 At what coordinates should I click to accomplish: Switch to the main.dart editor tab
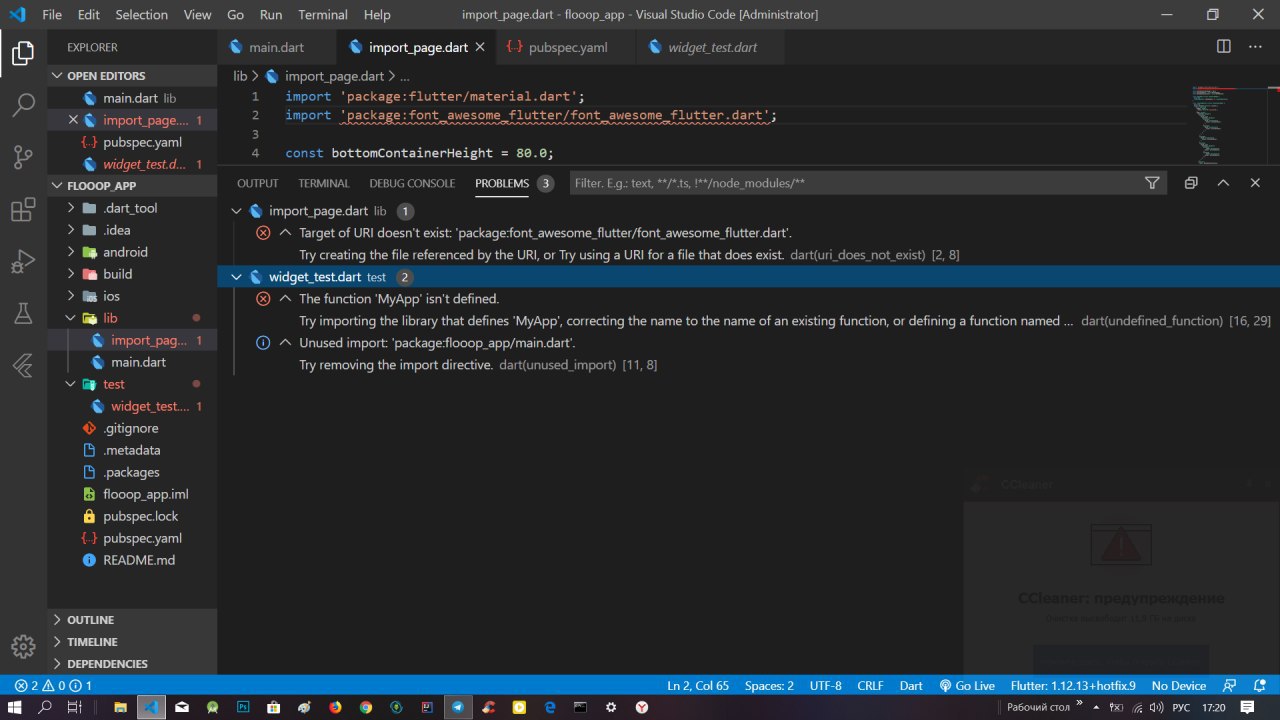[277, 47]
